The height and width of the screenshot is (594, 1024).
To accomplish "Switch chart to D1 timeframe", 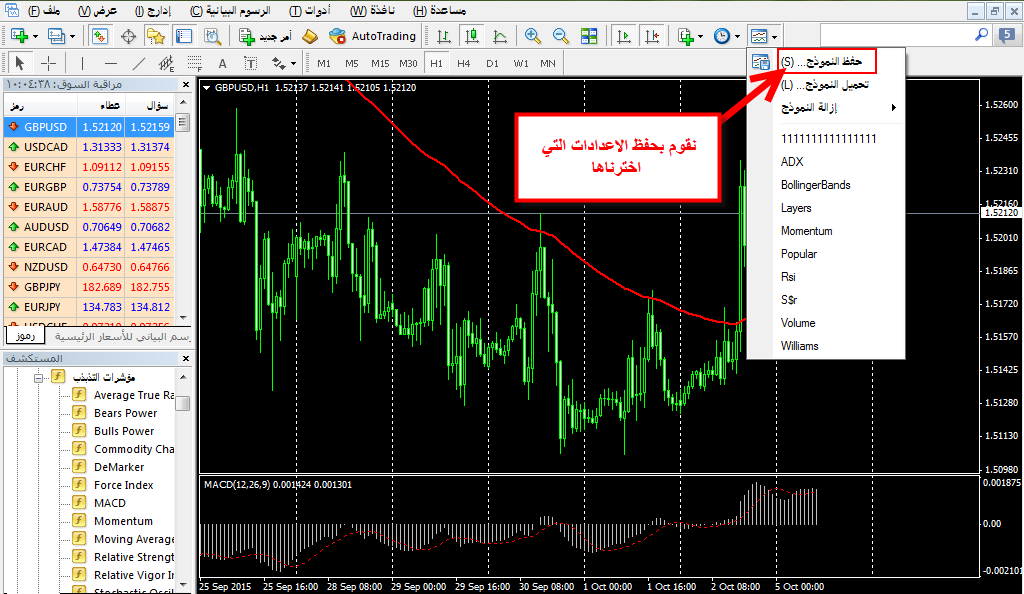I will click(492, 63).
